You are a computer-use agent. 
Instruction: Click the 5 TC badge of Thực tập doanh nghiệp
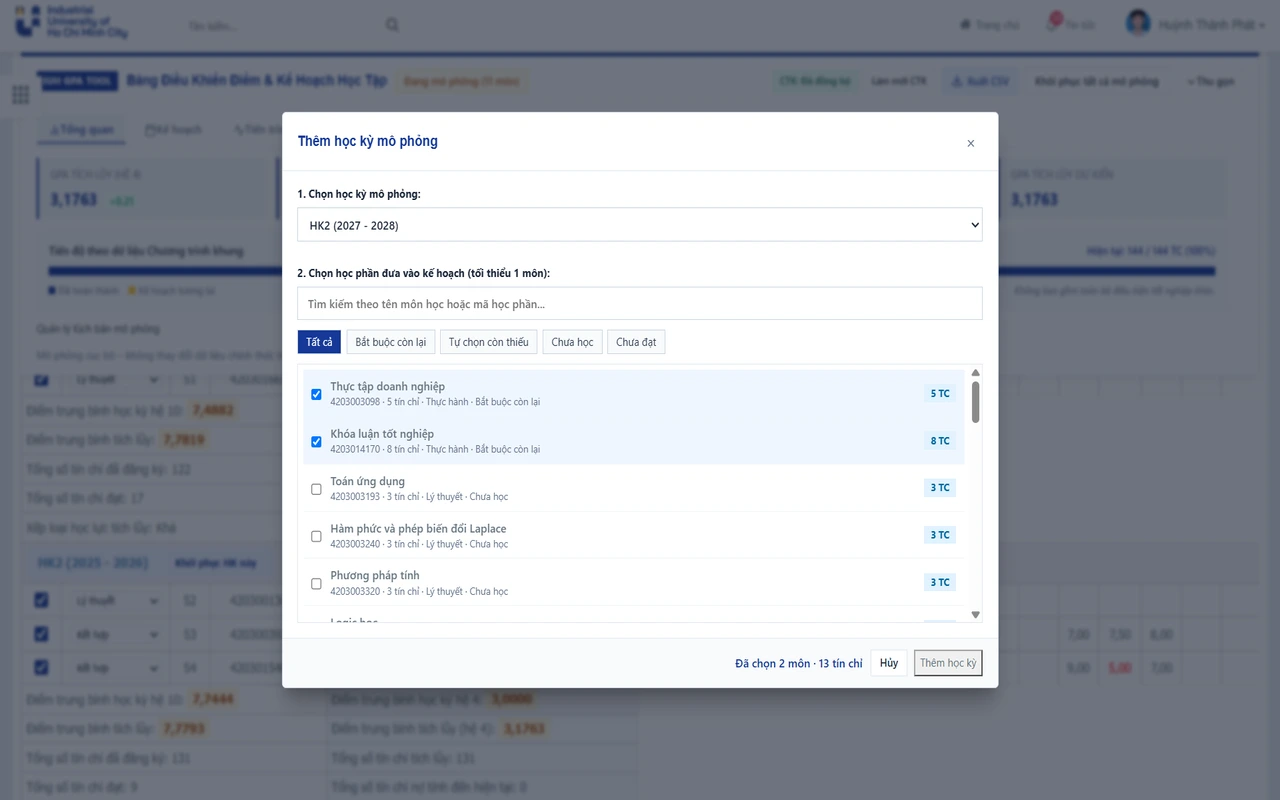coord(940,393)
